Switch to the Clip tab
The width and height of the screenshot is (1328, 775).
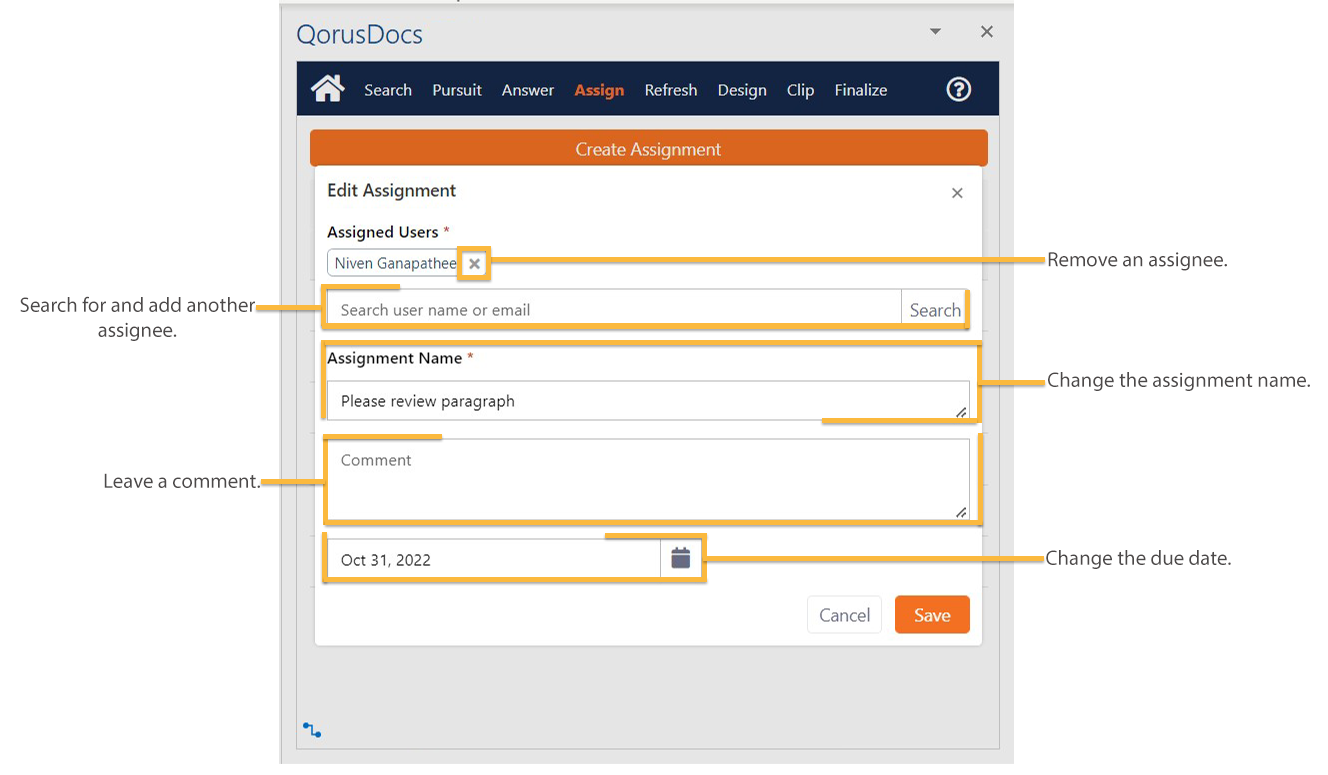pos(800,90)
